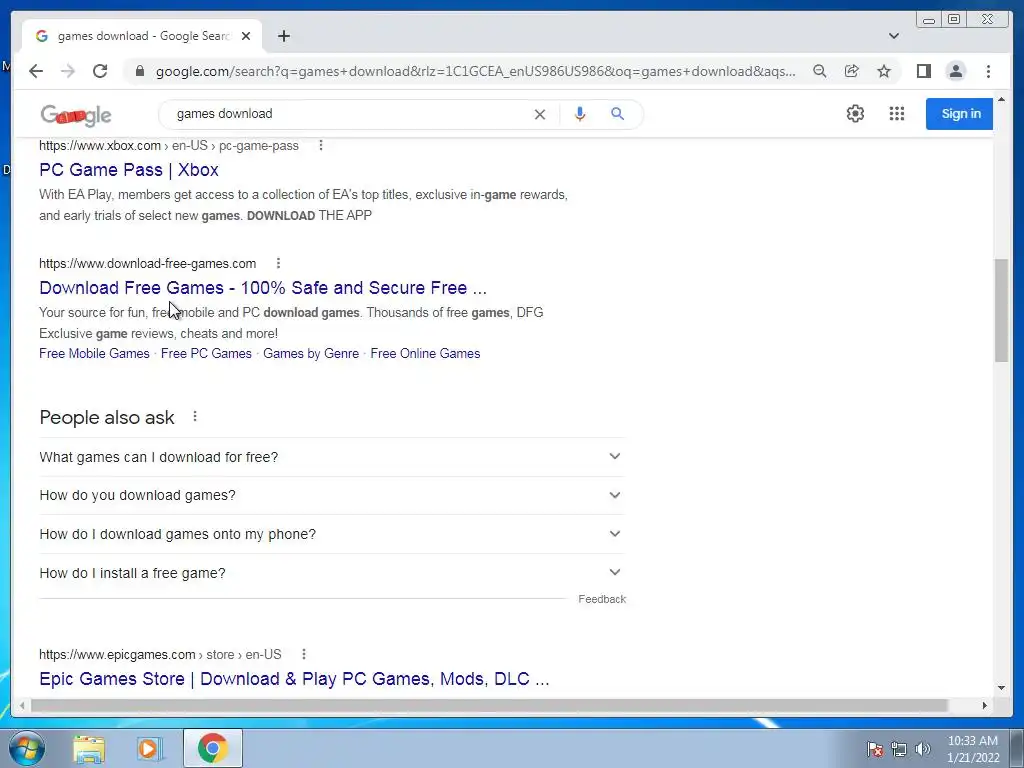1024x768 pixels.
Task: Click the zoom magnifier in the address bar
Action: (x=820, y=71)
